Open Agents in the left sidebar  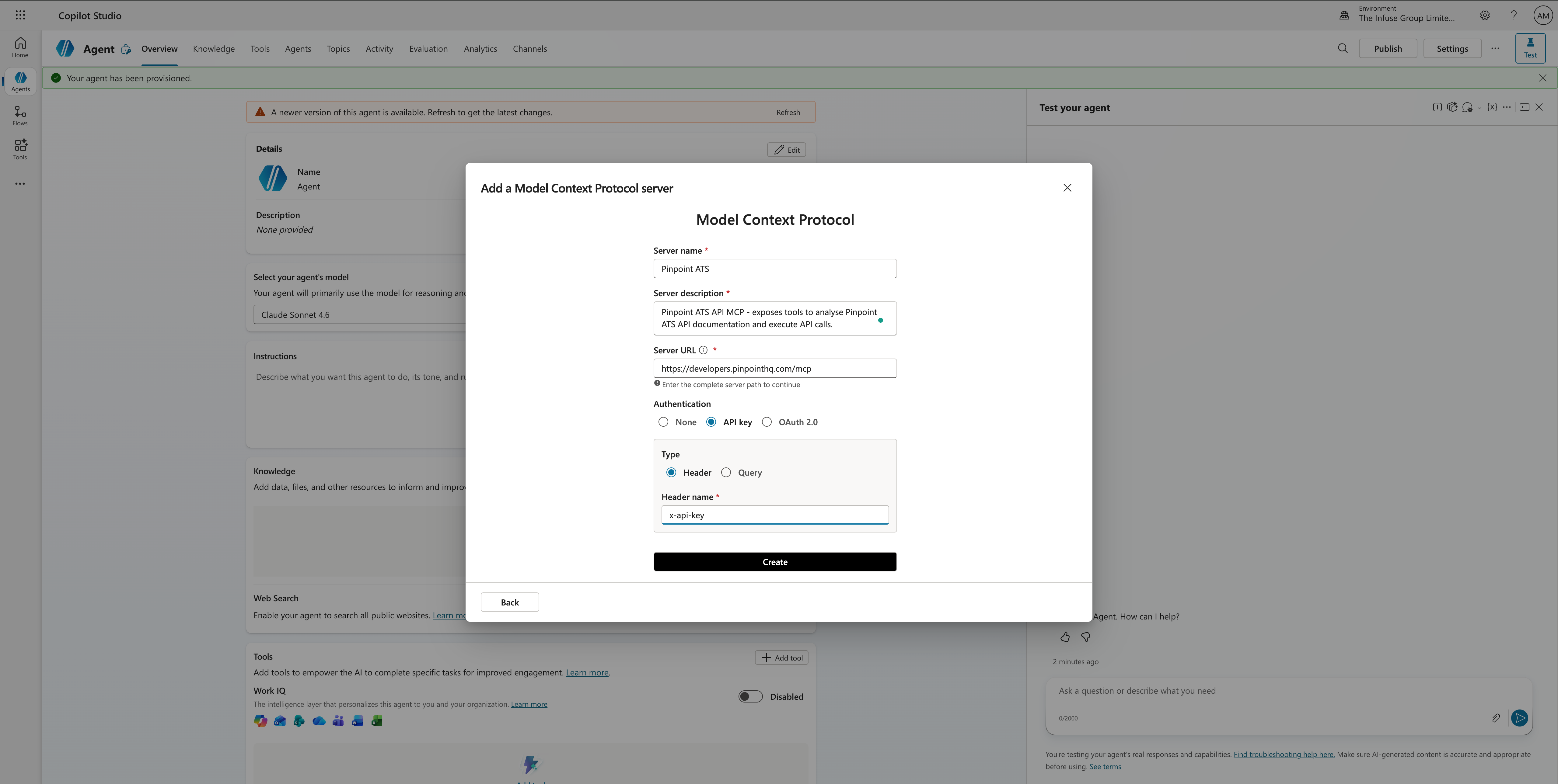point(20,82)
